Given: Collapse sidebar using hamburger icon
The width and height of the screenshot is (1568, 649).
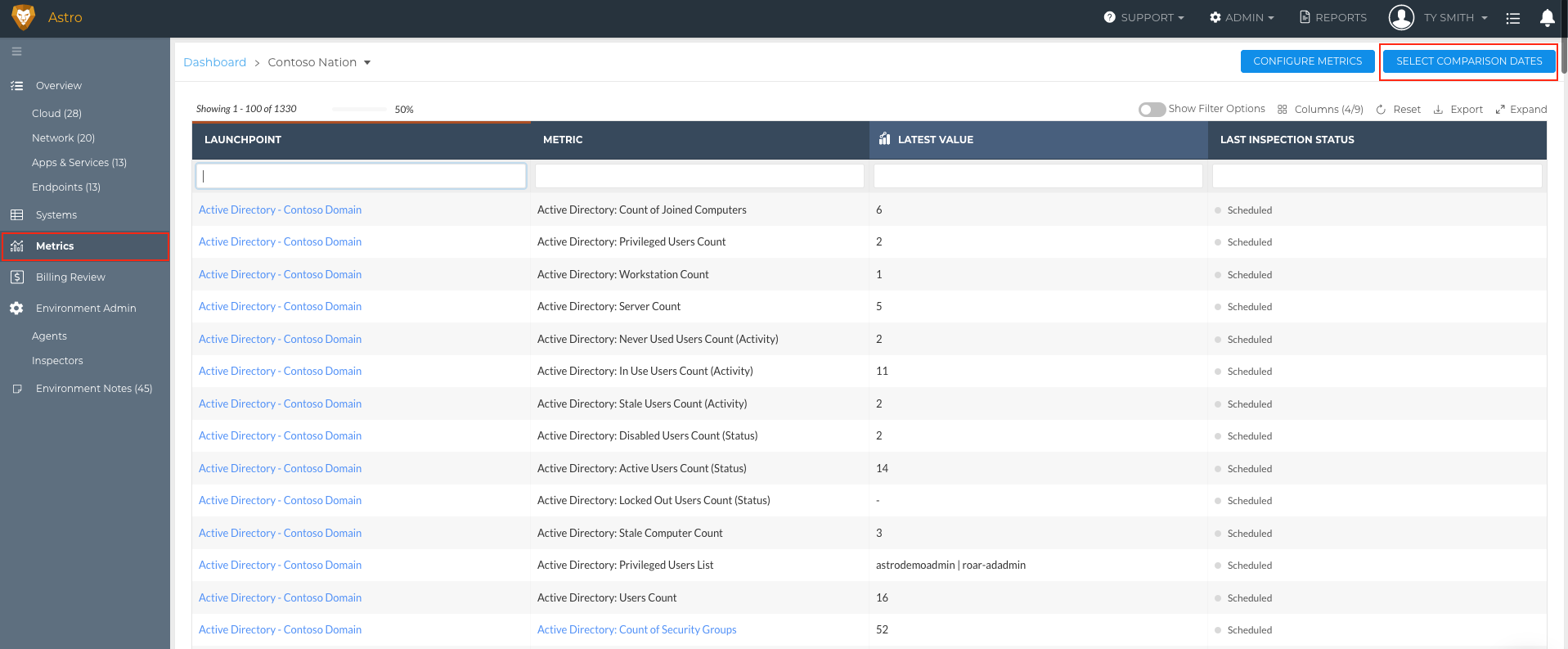Looking at the screenshot, I should [16, 52].
